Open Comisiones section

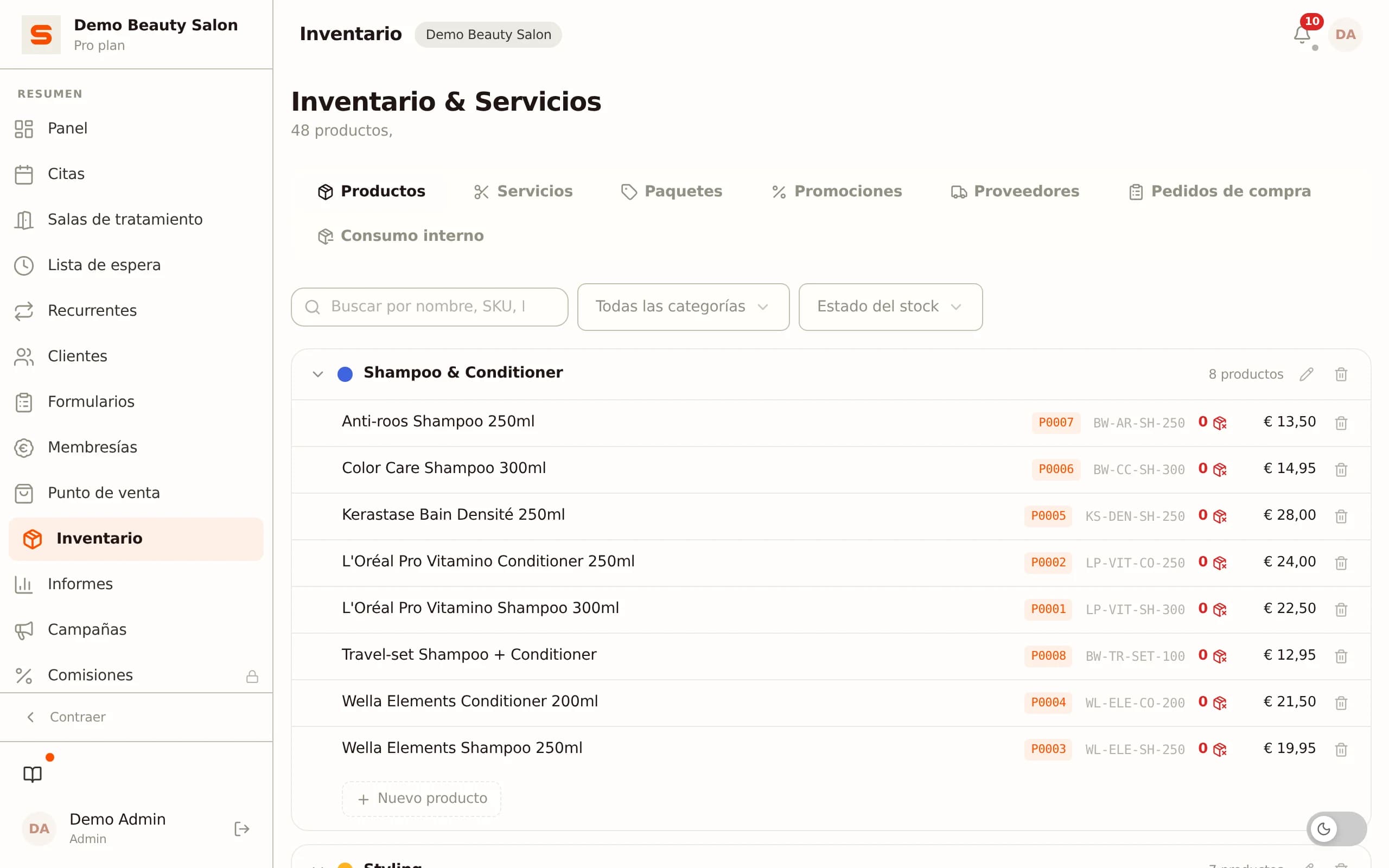coord(136,675)
